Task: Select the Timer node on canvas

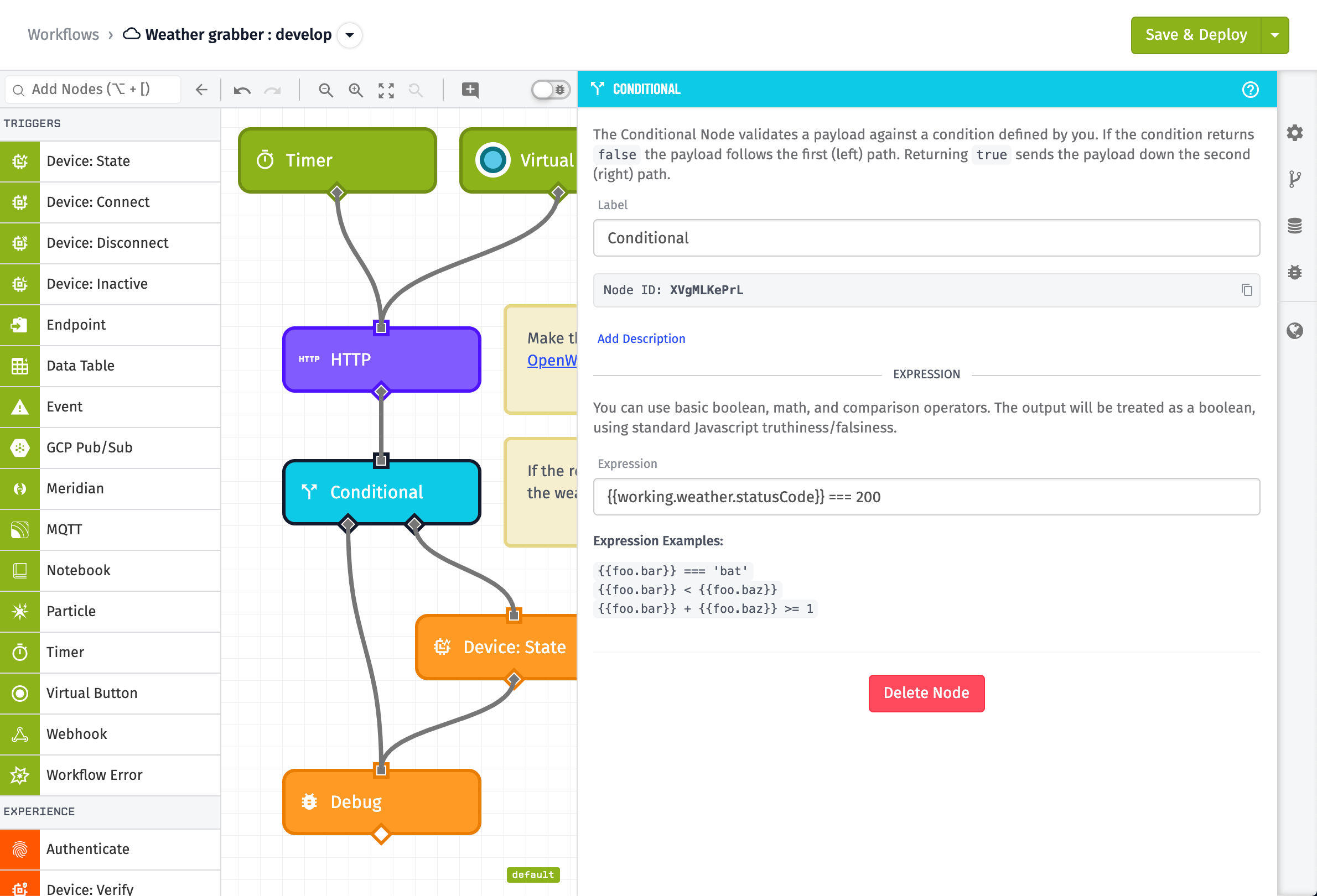Action: [x=337, y=160]
